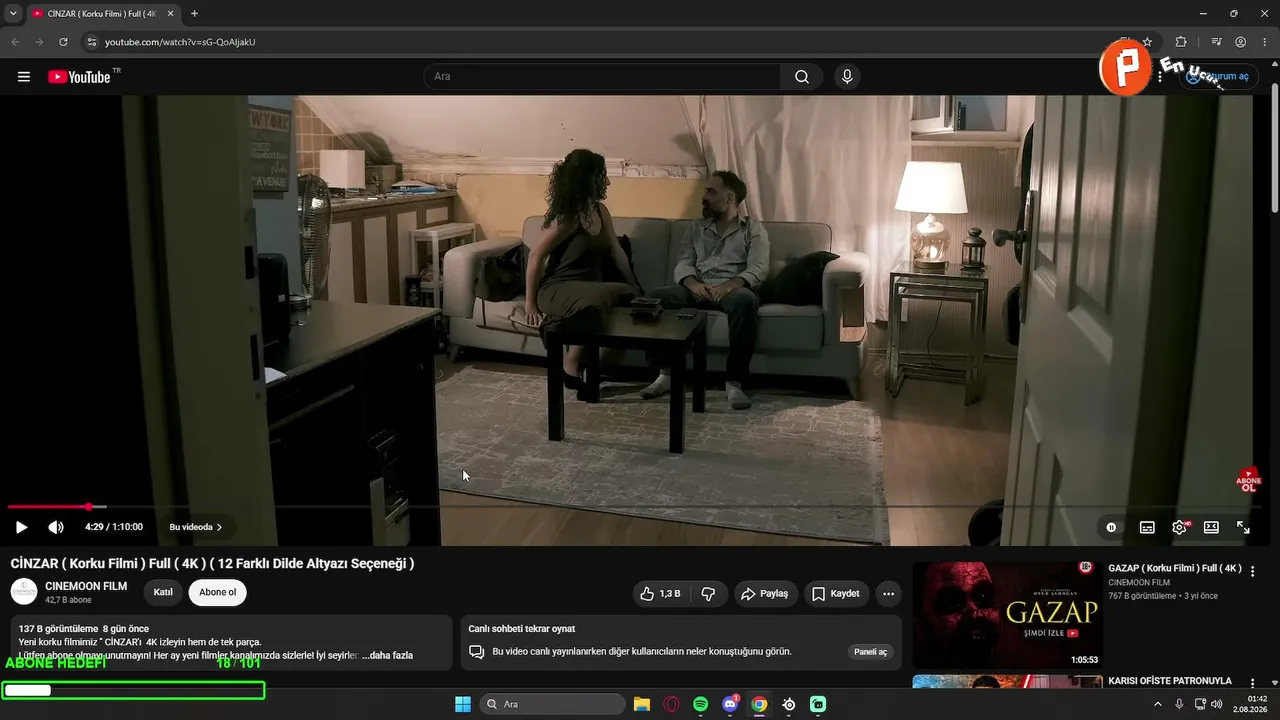The height and width of the screenshot is (720, 1280).
Task: Open the live chat replay with Paneli aç
Action: (869, 652)
